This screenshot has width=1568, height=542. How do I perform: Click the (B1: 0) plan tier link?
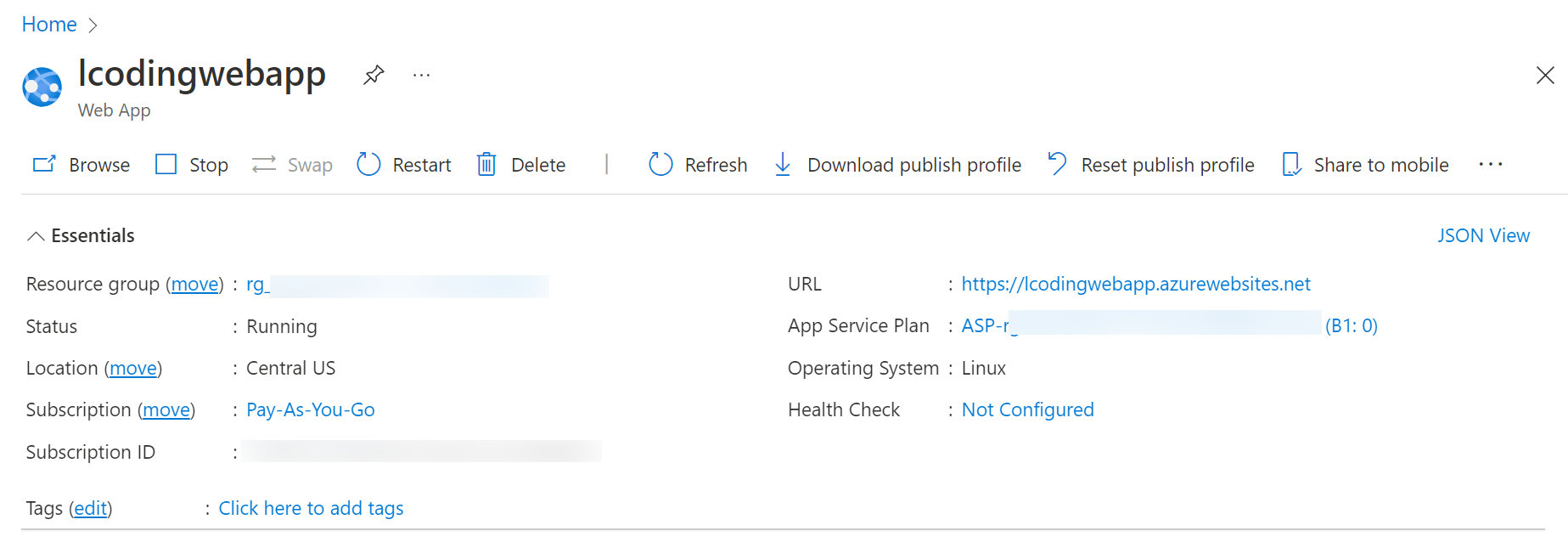point(1352,326)
